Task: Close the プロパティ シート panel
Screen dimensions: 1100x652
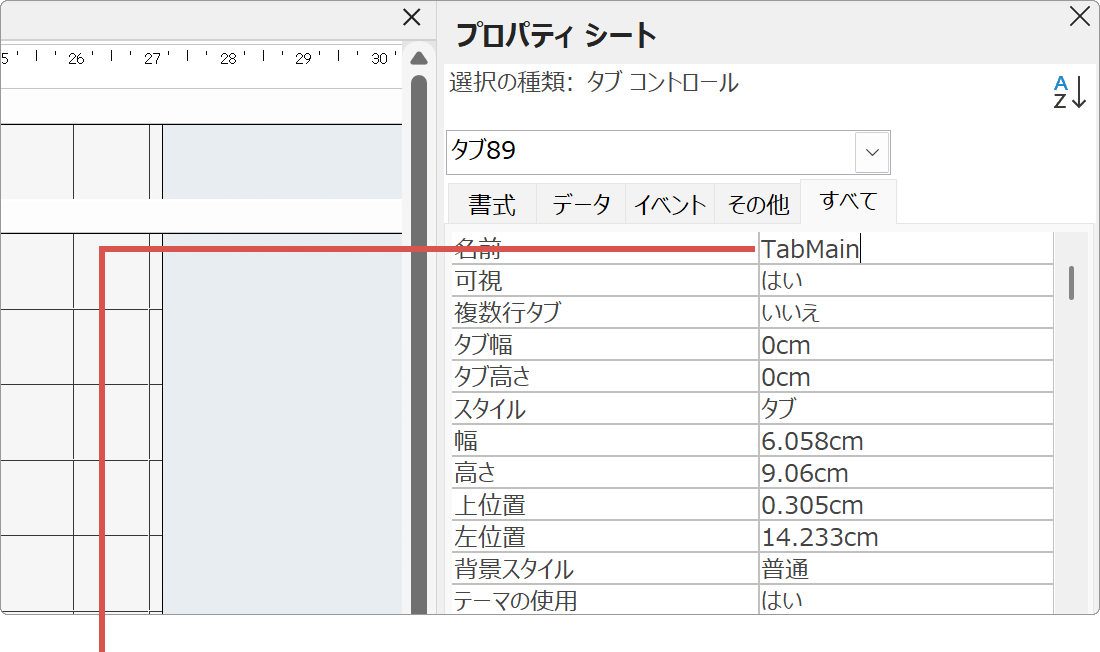Action: [x=1078, y=17]
